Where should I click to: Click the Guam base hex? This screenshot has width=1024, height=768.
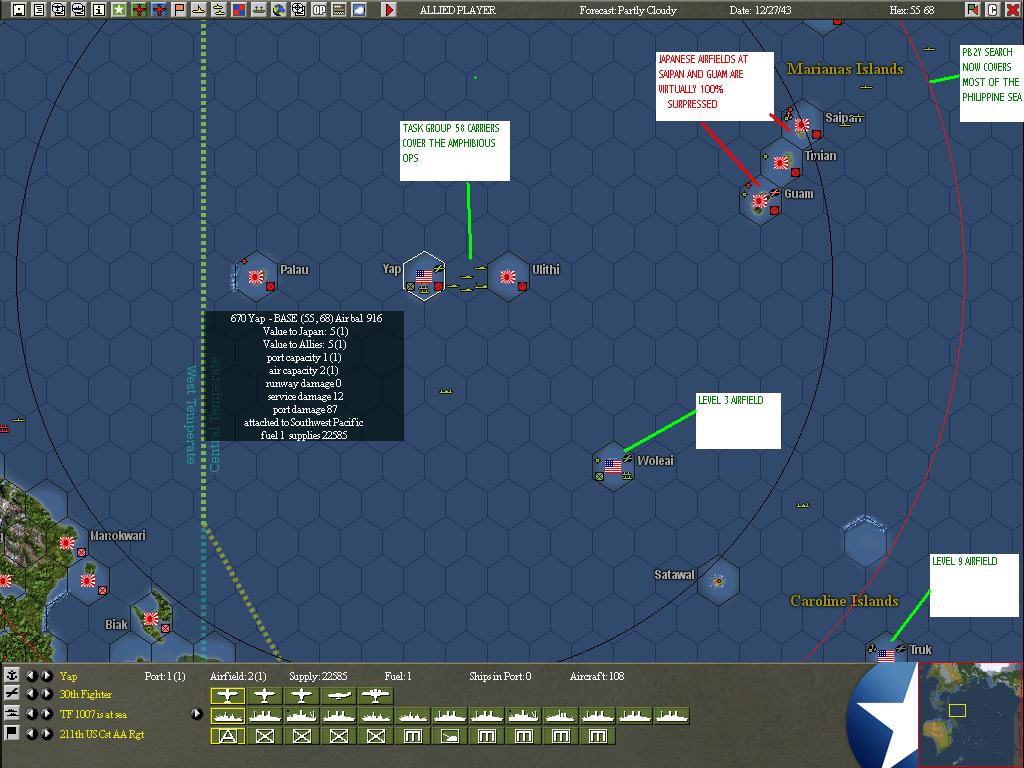pyautogui.click(x=760, y=201)
